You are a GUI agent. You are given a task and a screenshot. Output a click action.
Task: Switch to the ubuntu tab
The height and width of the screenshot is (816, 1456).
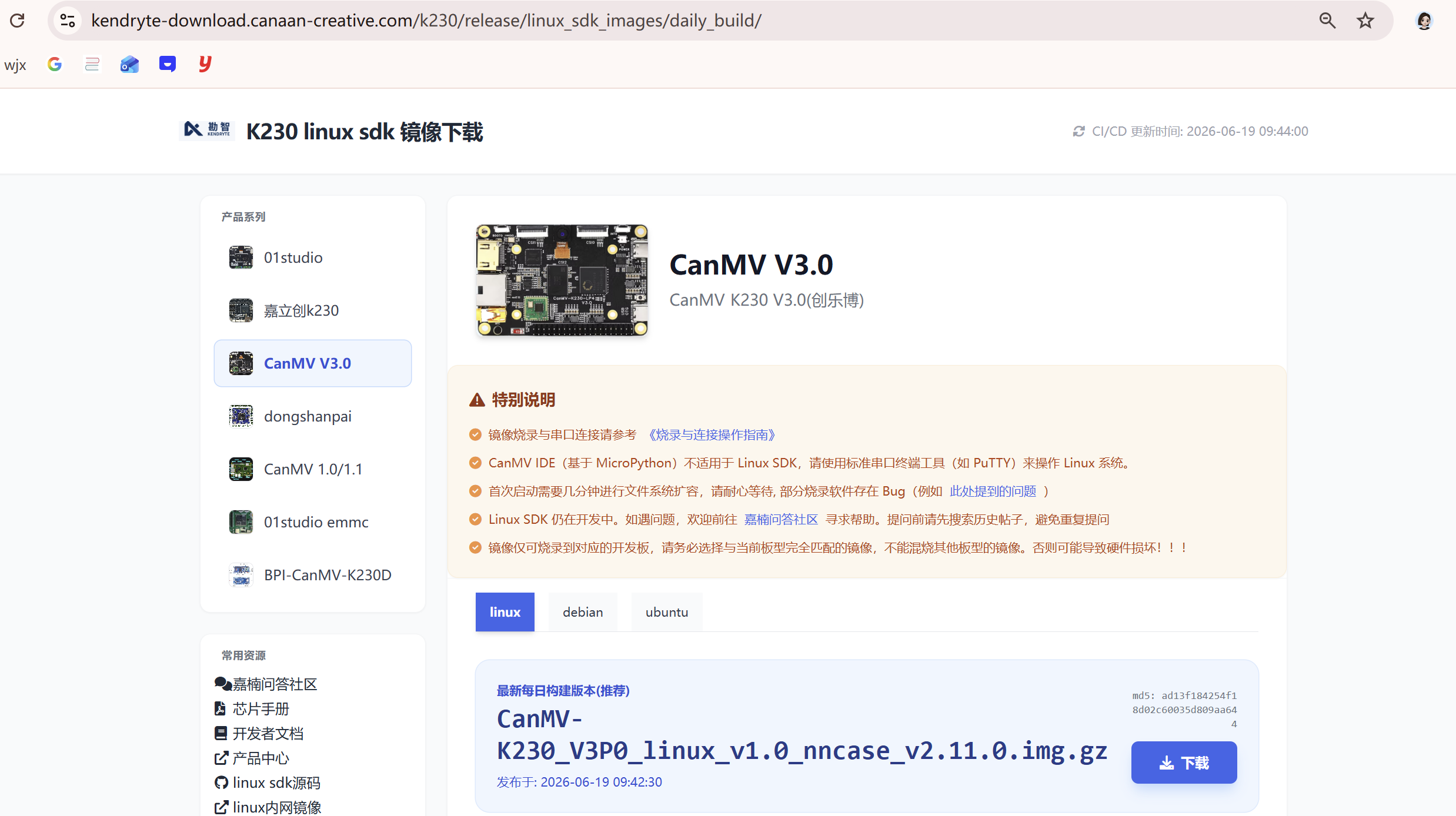pyautogui.click(x=667, y=612)
